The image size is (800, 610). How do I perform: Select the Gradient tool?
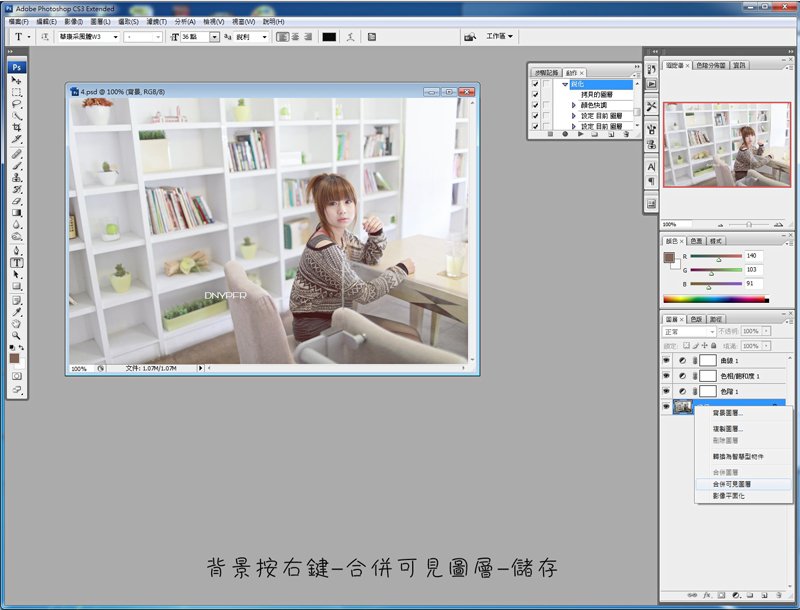(x=16, y=213)
